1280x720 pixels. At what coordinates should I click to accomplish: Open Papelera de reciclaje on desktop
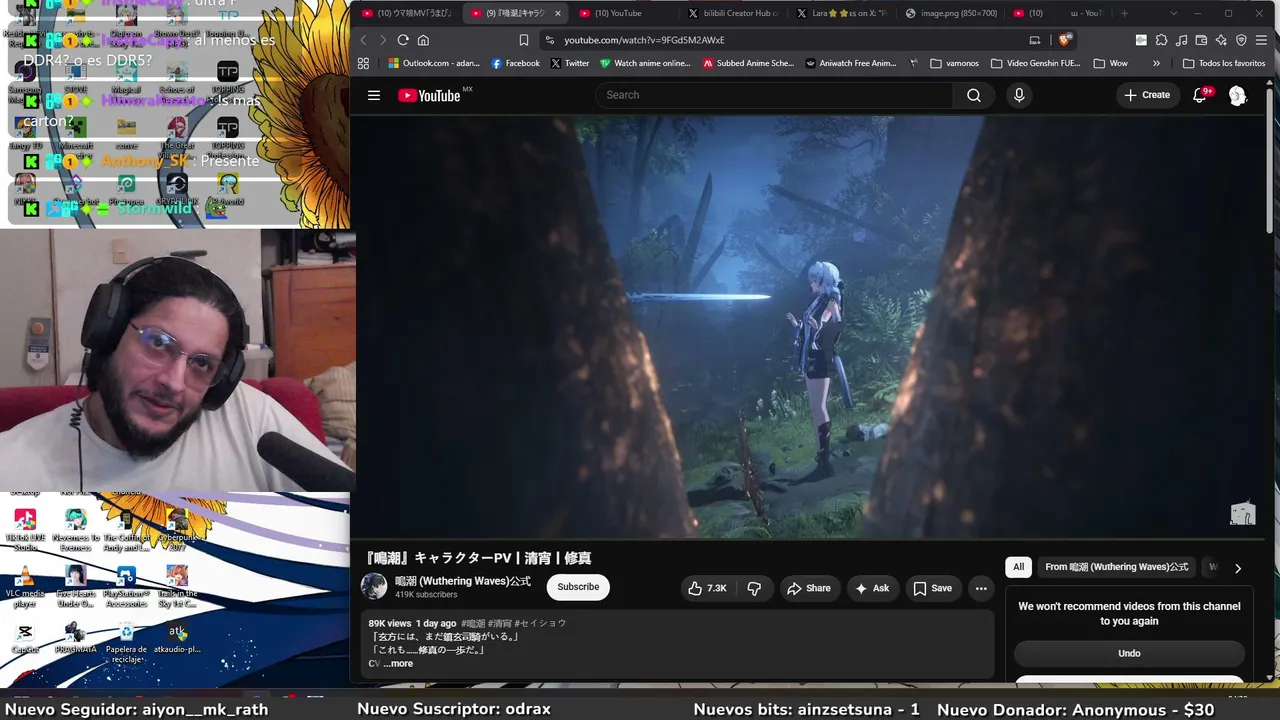[126, 642]
